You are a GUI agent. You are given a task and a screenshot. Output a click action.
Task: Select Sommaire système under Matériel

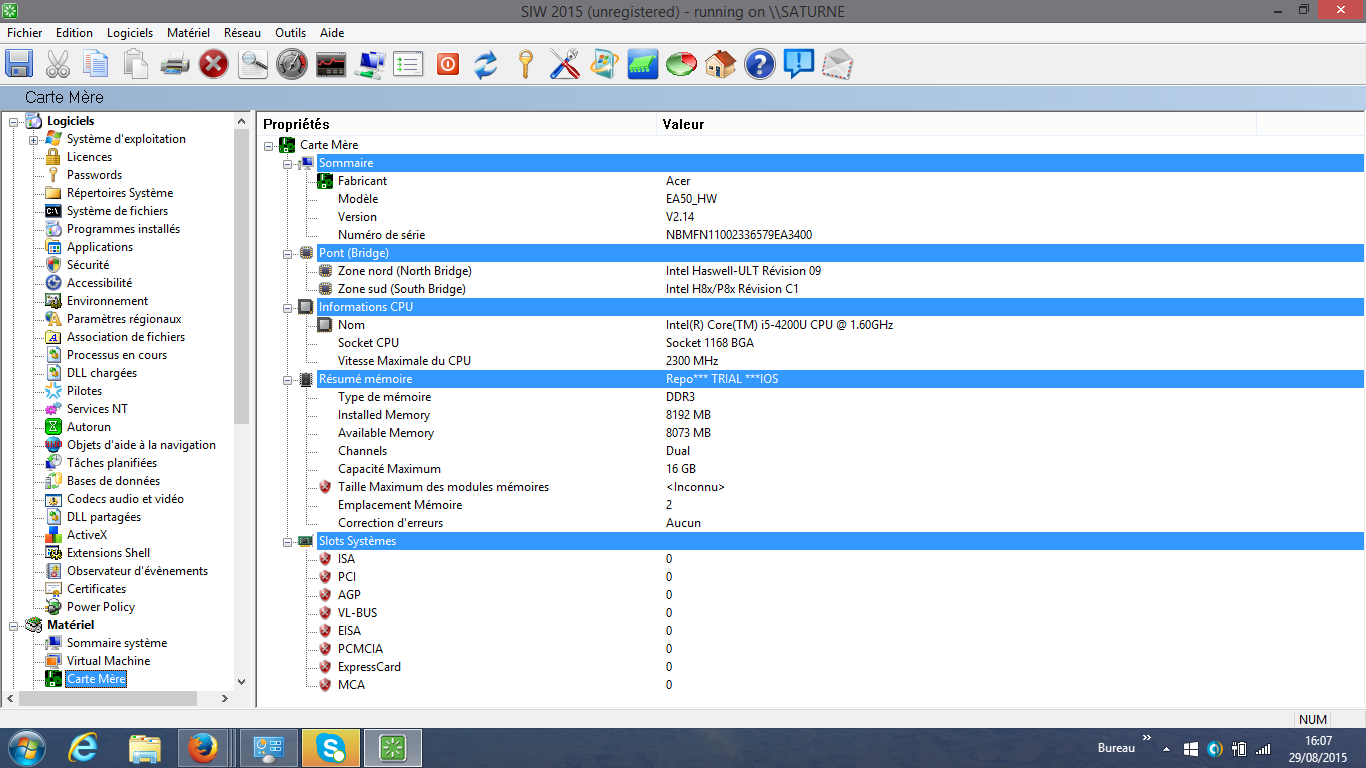click(x=117, y=643)
